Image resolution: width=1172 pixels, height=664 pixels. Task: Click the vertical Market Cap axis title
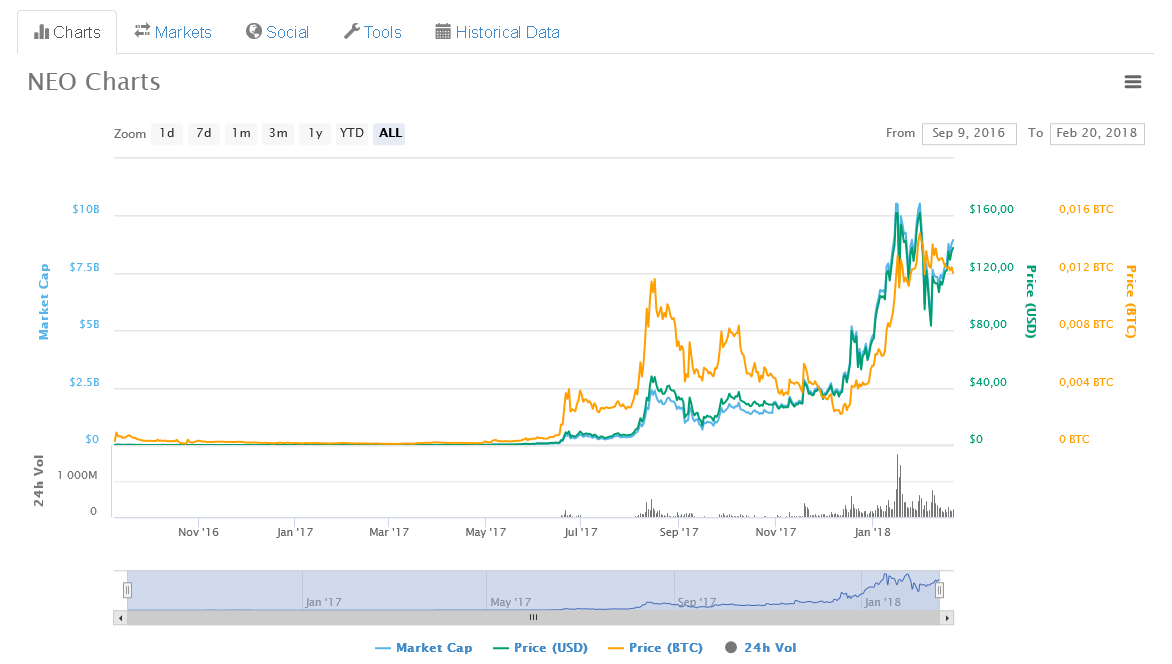click(x=43, y=301)
